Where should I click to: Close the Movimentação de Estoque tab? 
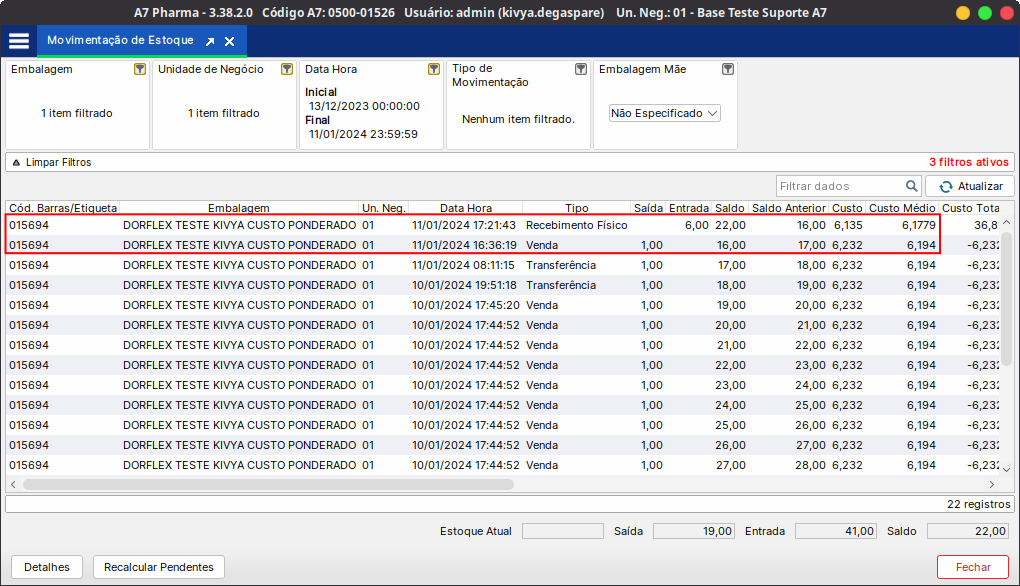(230, 42)
